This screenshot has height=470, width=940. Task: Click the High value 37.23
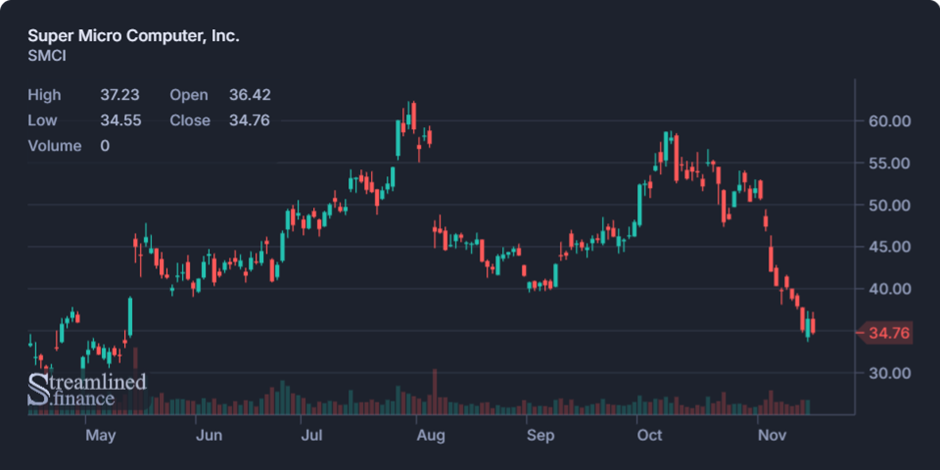point(120,95)
